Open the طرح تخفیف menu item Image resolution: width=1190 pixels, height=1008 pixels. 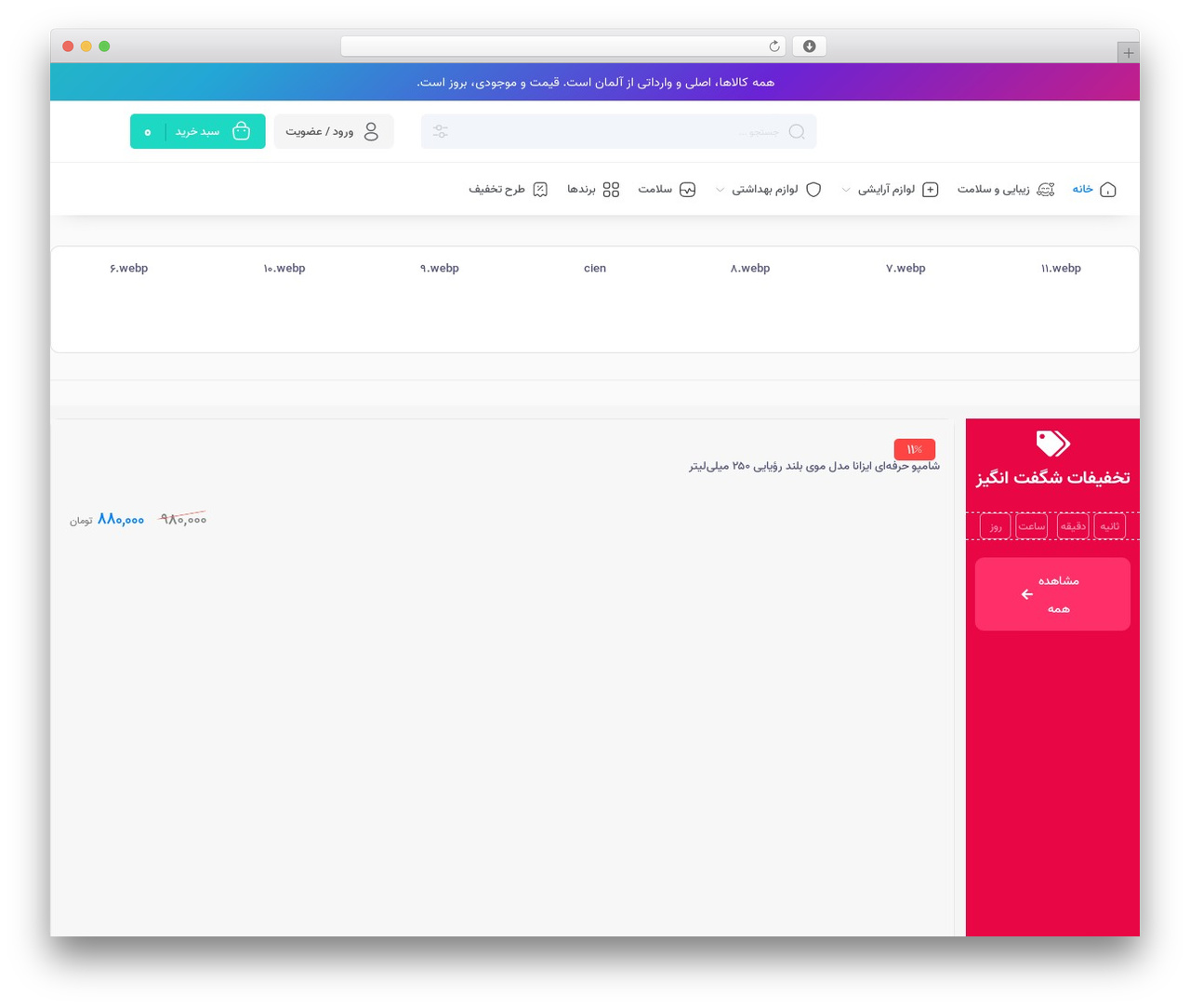coord(508,190)
